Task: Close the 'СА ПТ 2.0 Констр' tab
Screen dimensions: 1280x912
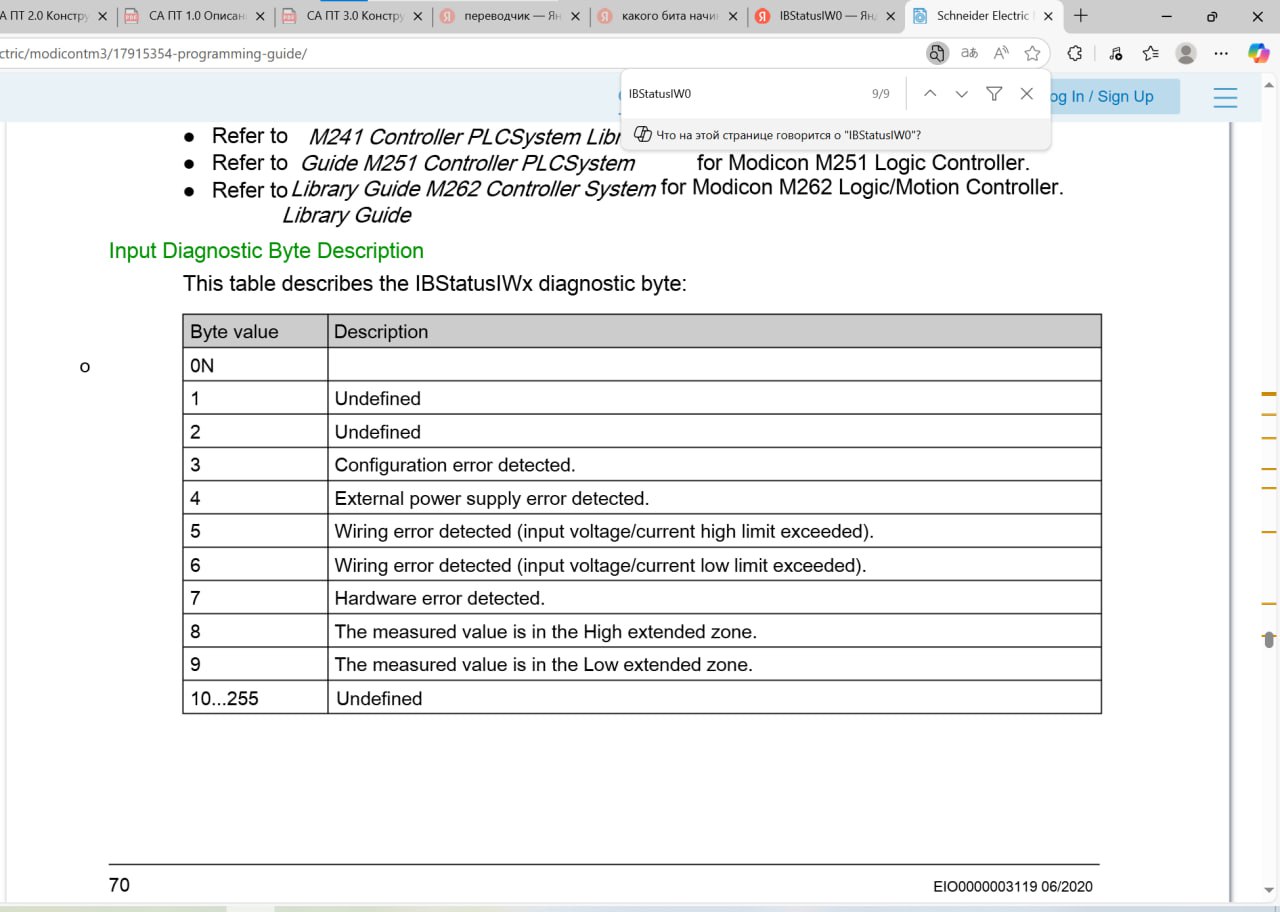Action: pos(102,16)
